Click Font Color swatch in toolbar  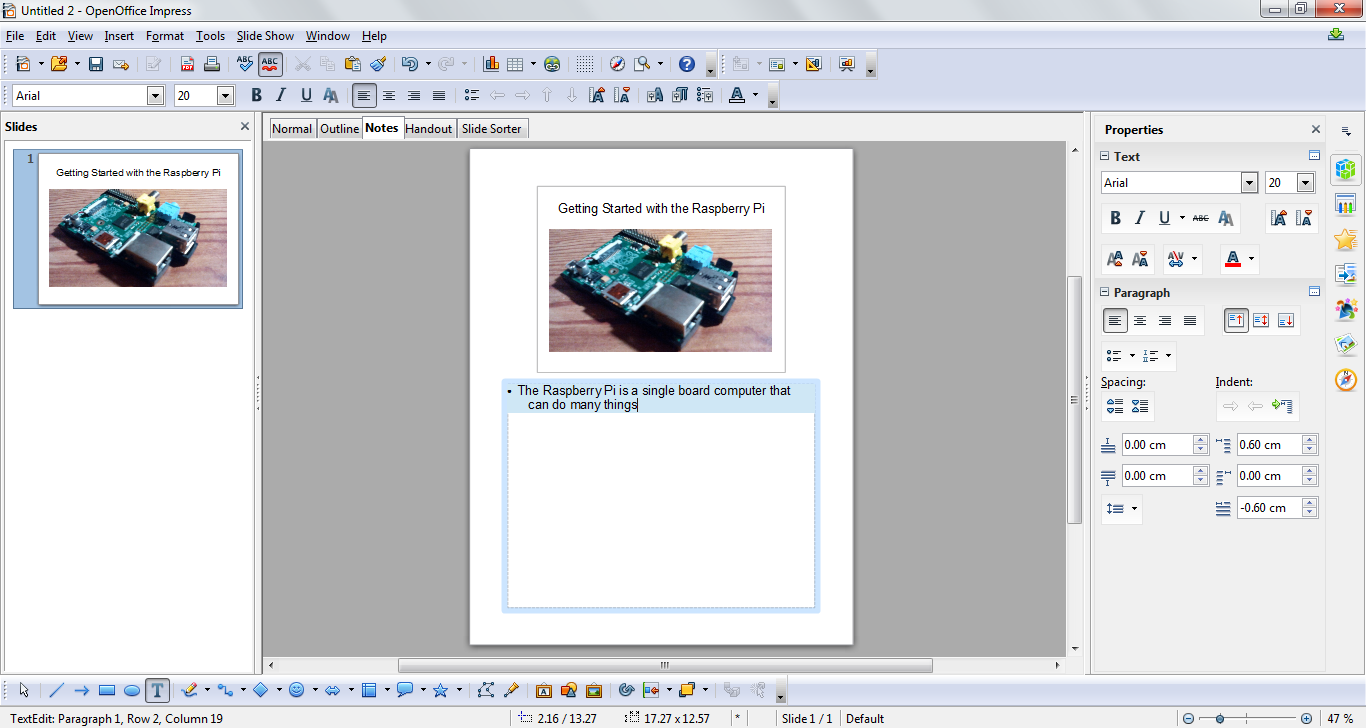pos(737,95)
